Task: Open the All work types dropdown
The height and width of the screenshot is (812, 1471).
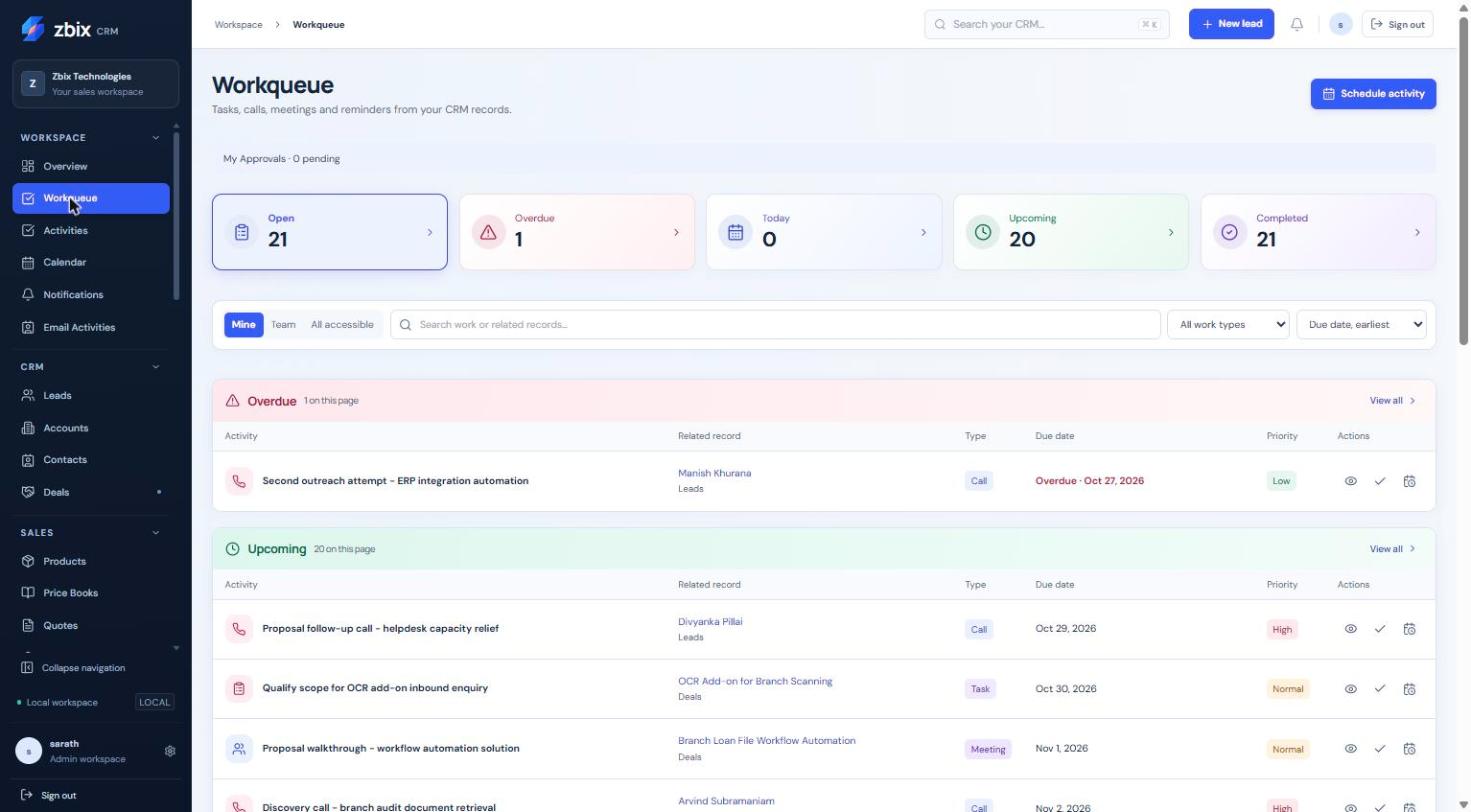Action: click(1228, 324)
